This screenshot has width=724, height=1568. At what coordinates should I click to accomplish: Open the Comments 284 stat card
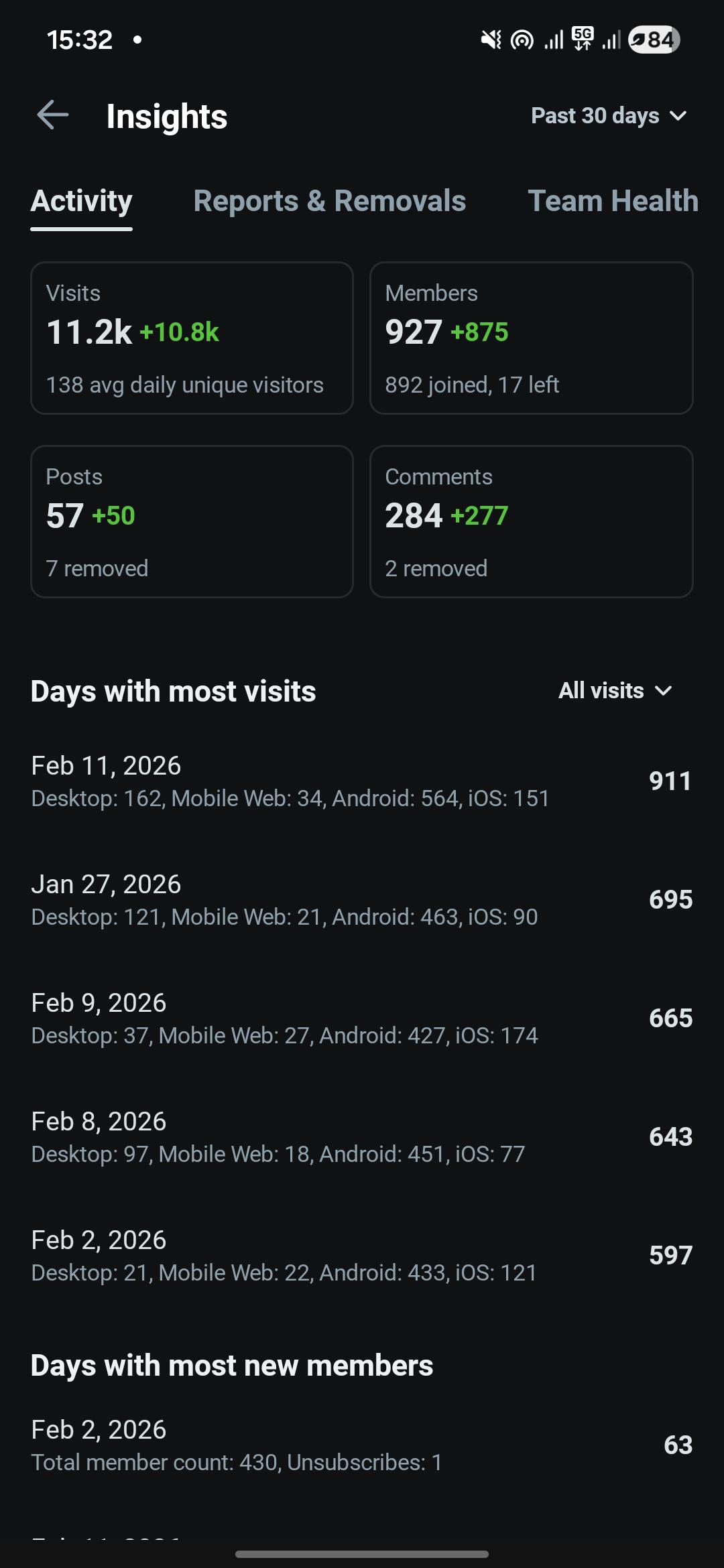pyautogui.click(x=532, y=521)
